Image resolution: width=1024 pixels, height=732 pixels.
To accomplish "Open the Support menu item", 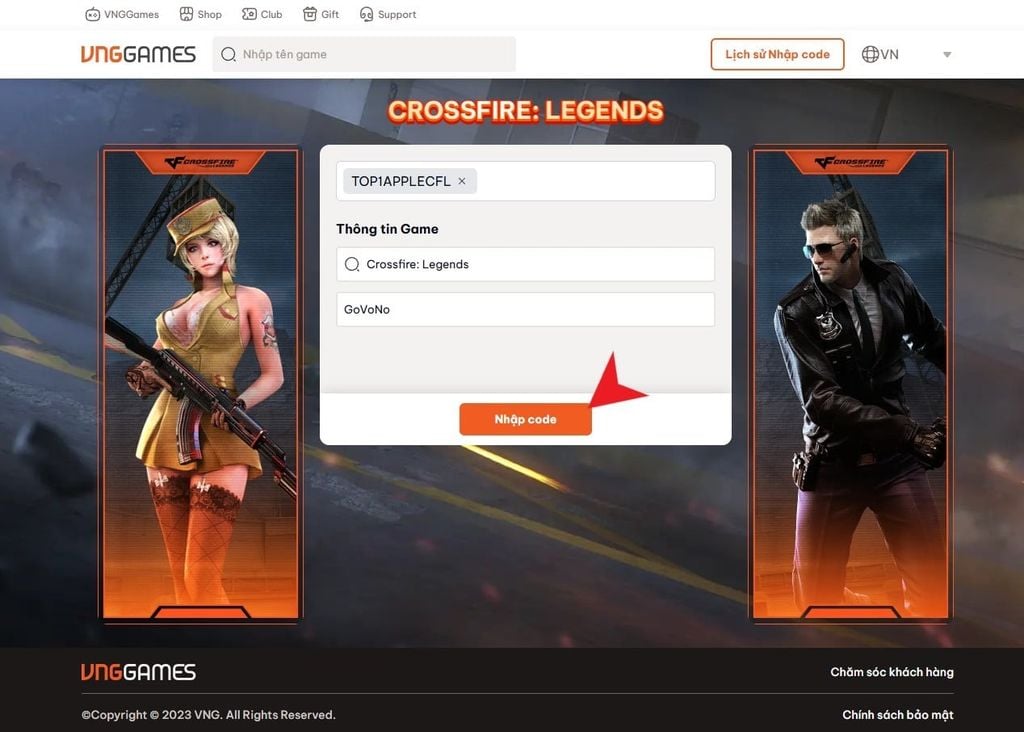I will (x=388, y=14).
